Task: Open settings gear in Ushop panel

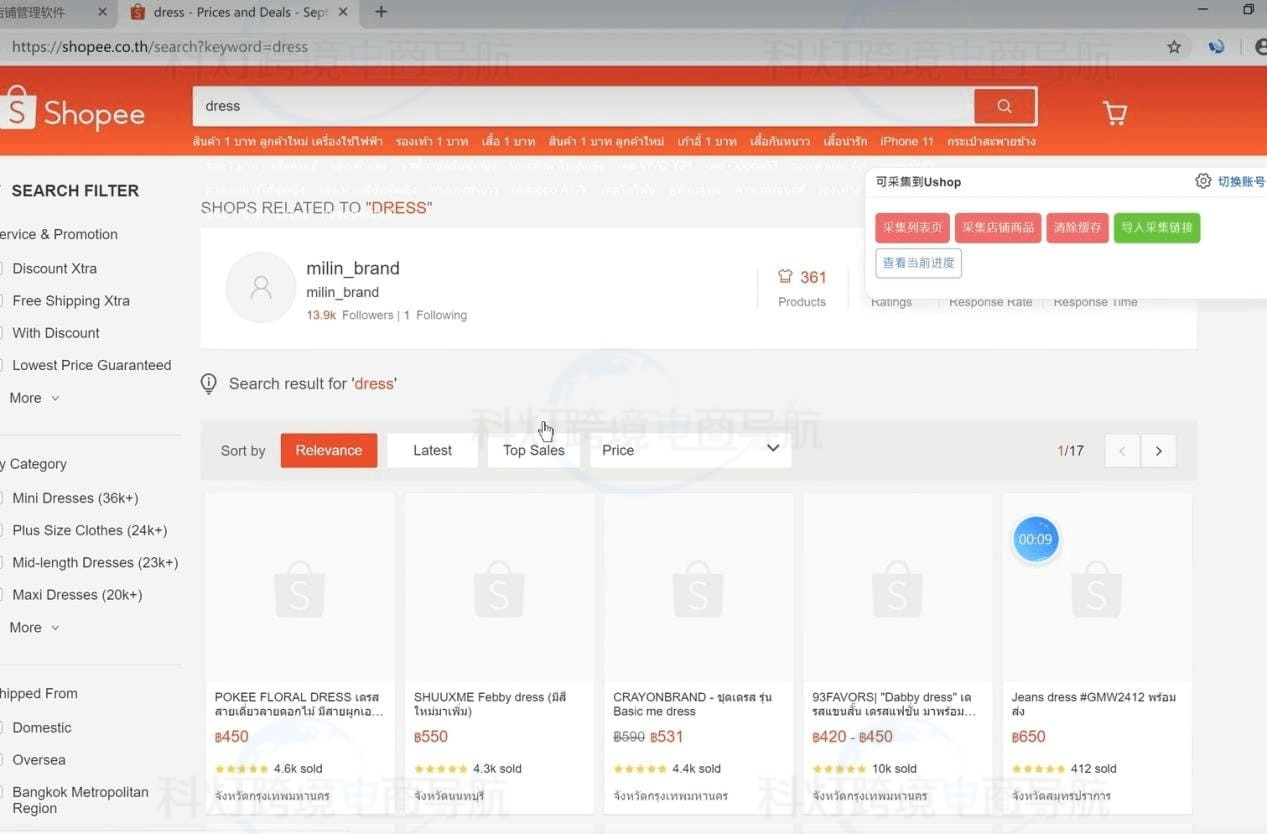Action: 1203,181
